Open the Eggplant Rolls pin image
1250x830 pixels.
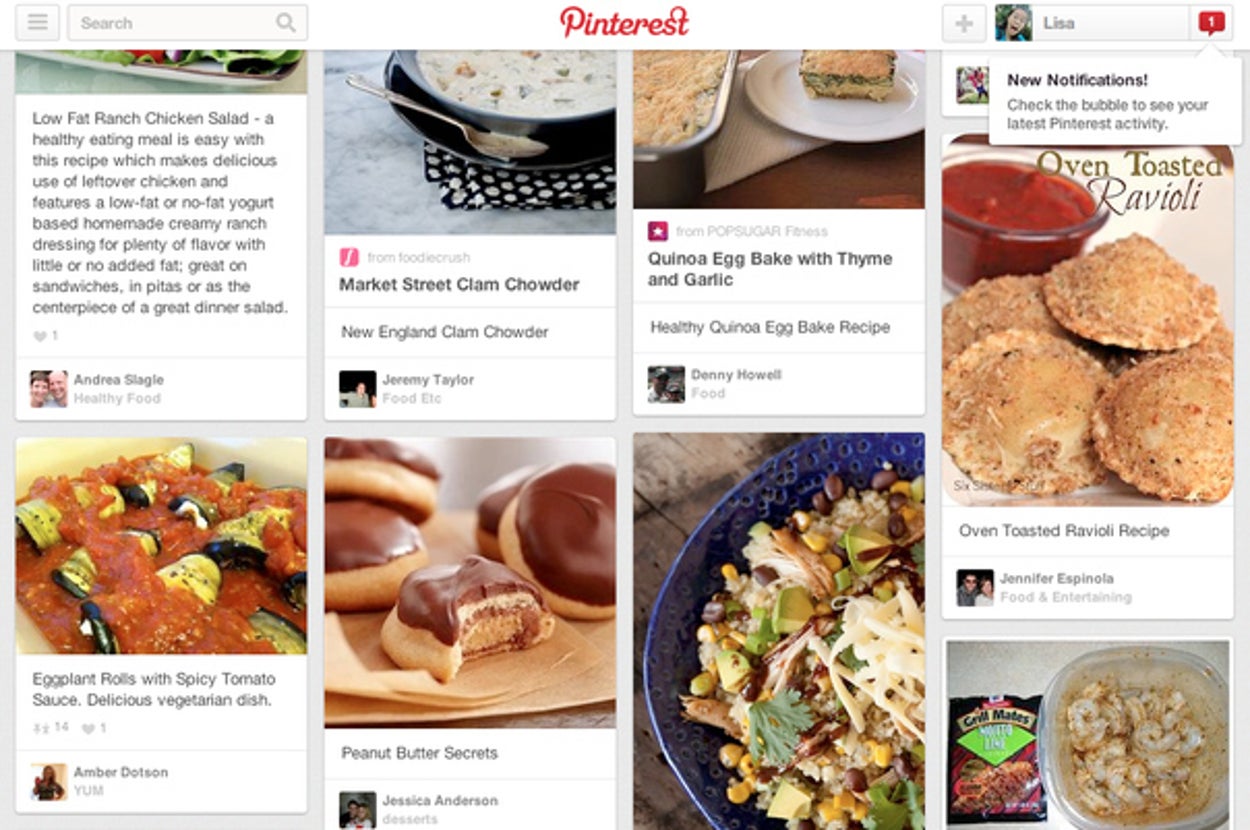pos(161,546)
